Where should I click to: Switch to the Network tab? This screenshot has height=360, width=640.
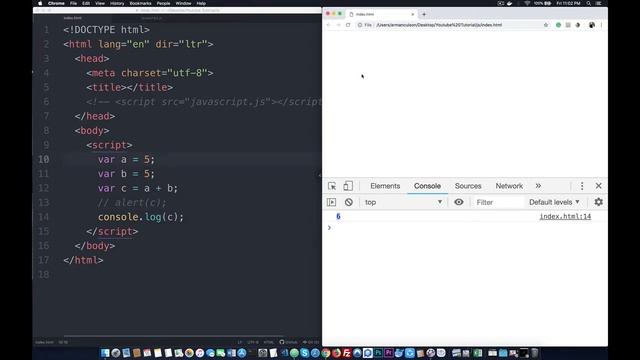[x=509, y=186]
